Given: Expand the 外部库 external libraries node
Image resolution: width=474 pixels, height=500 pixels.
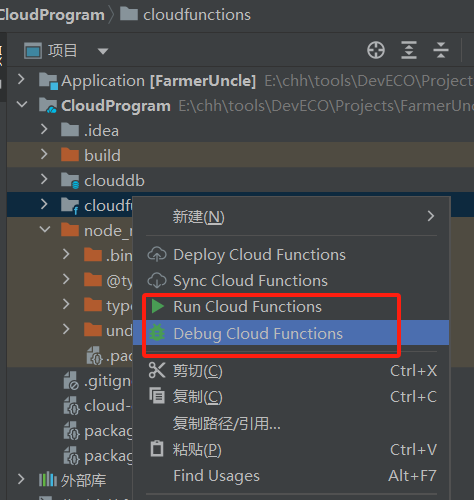Looking at the screenshot, I should tap(21, 479).
